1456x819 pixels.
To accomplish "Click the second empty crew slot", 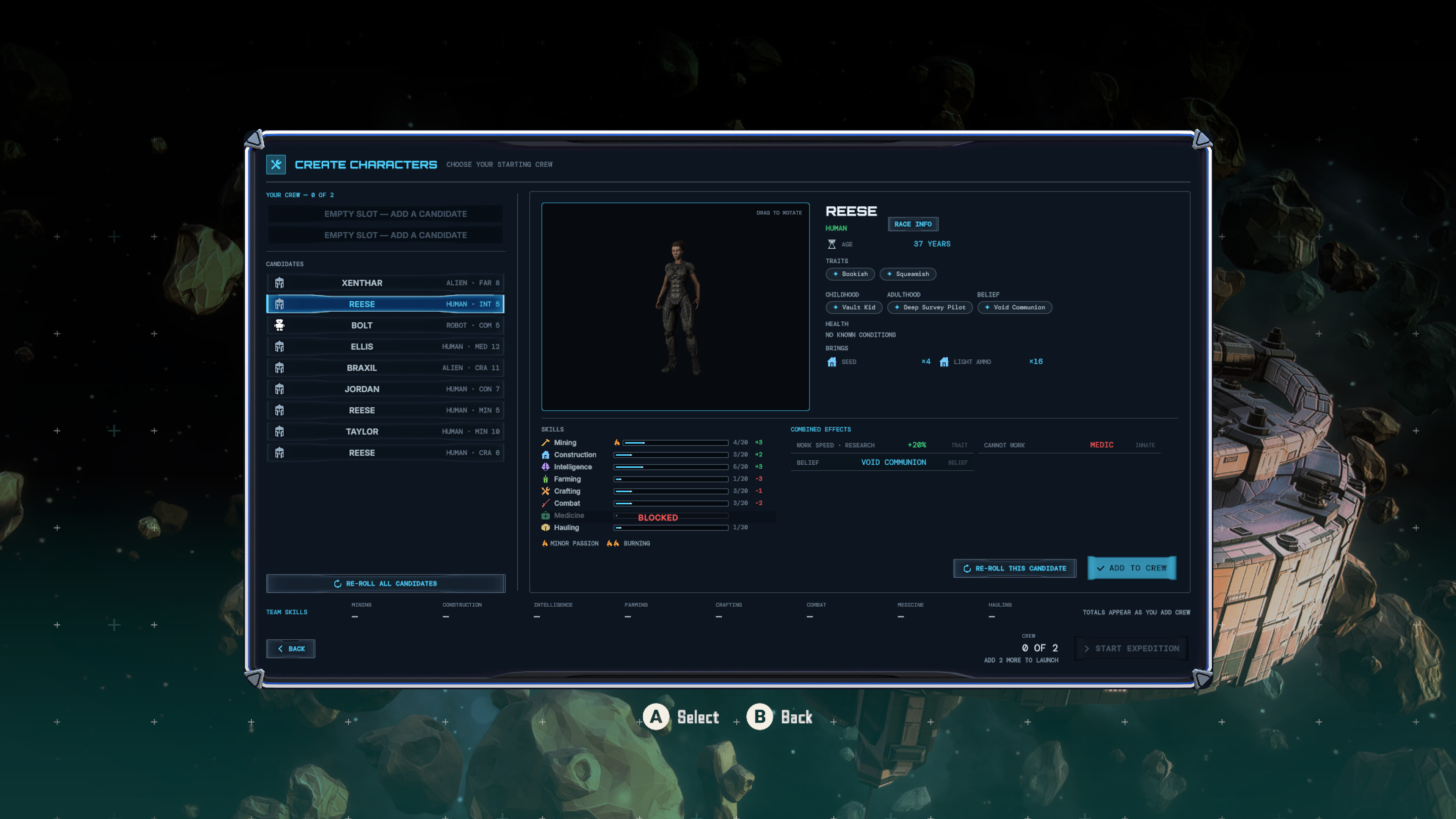I will pyautogui.click(x=386, y=235).
